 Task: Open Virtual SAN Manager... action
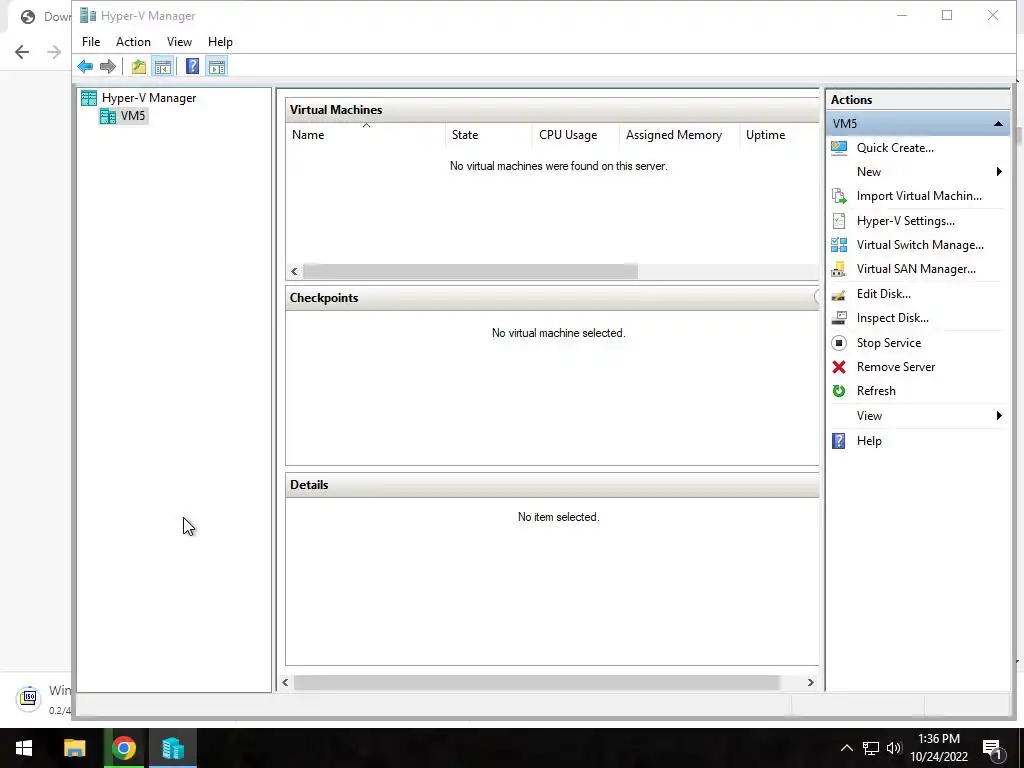(916, 269)
